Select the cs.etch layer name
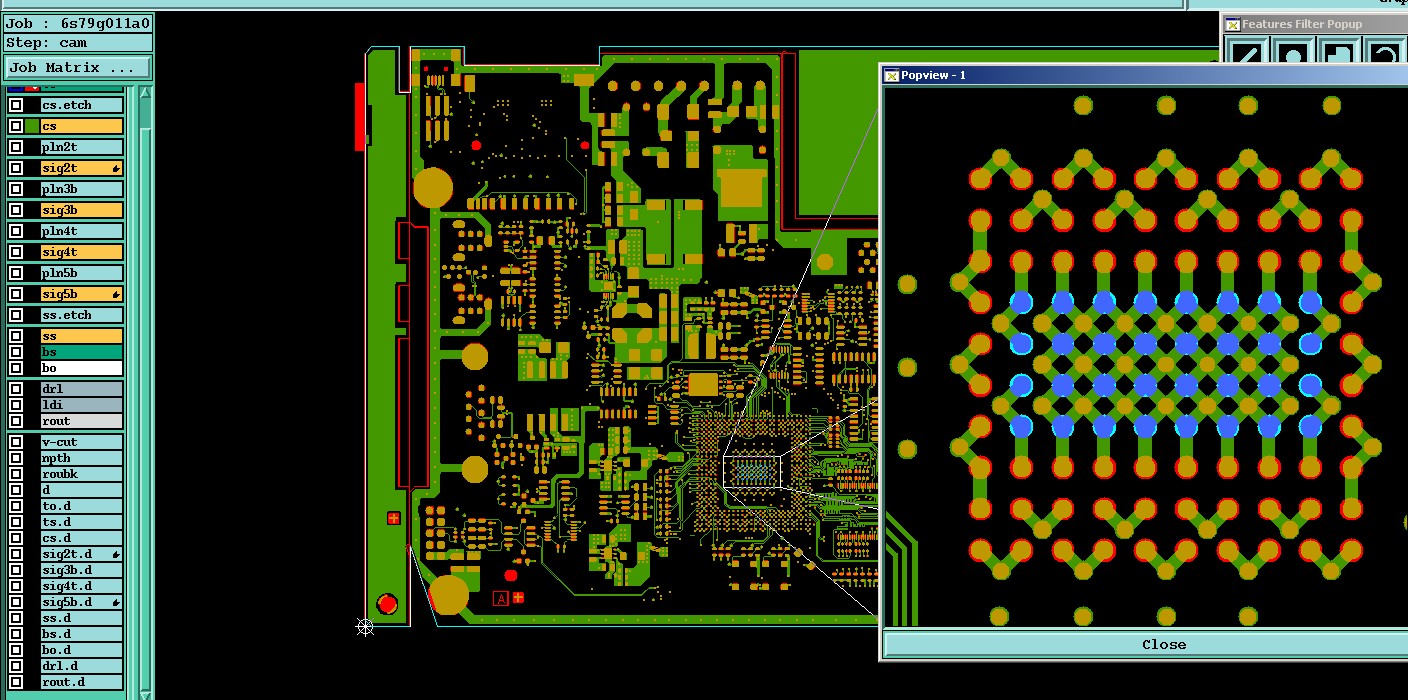The width and height of the screenshot is (1408, 700). pyautogui.click(x=82, y=105)
